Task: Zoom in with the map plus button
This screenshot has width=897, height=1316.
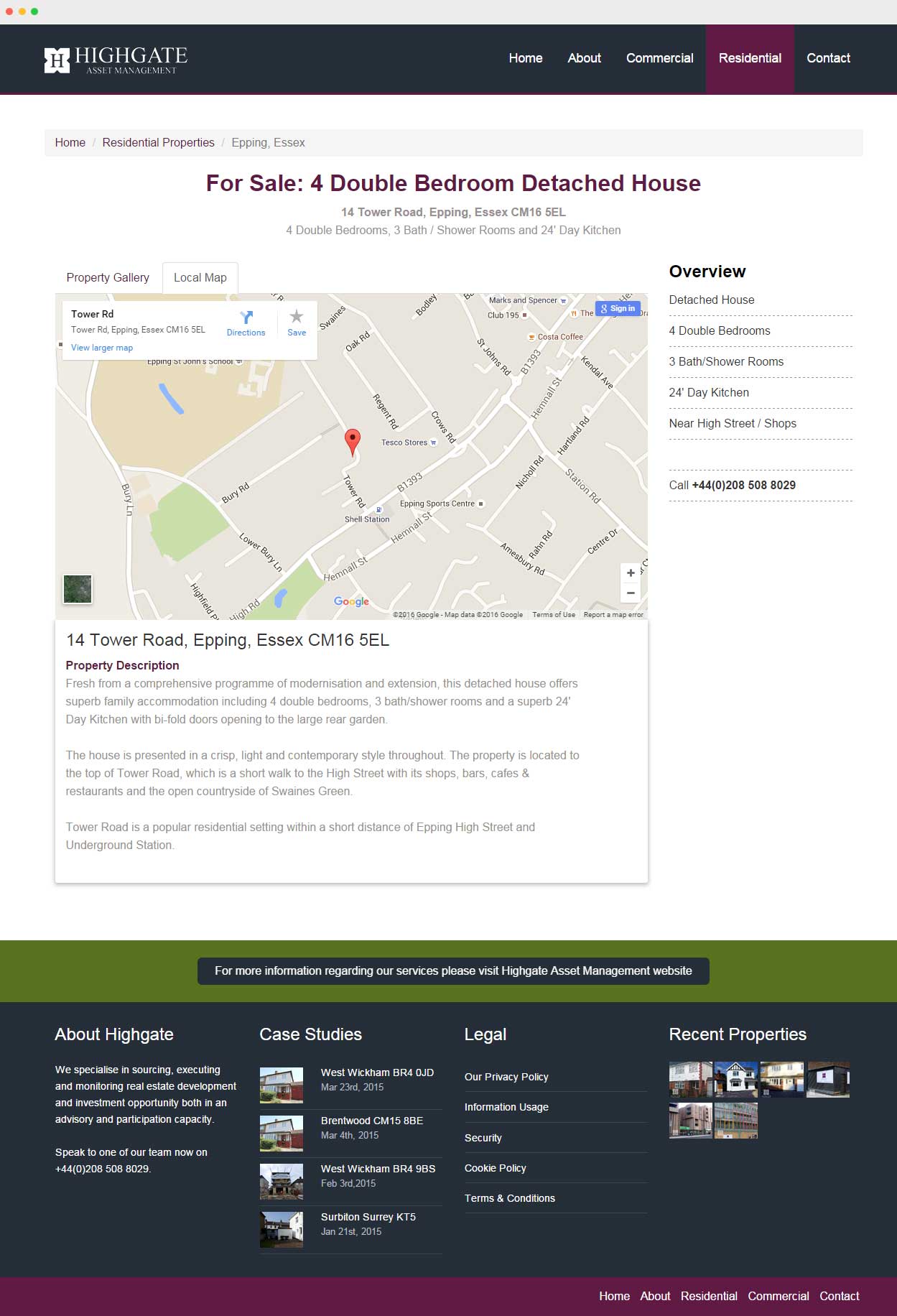Action: coord(631,573)
